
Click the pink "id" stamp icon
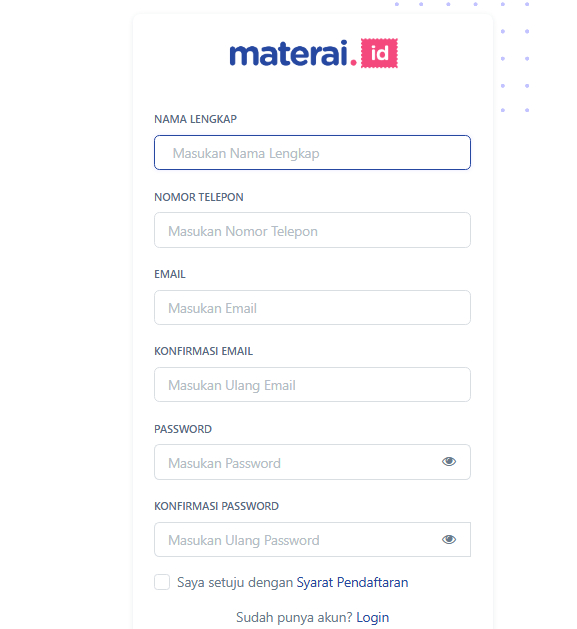[379, 53]
